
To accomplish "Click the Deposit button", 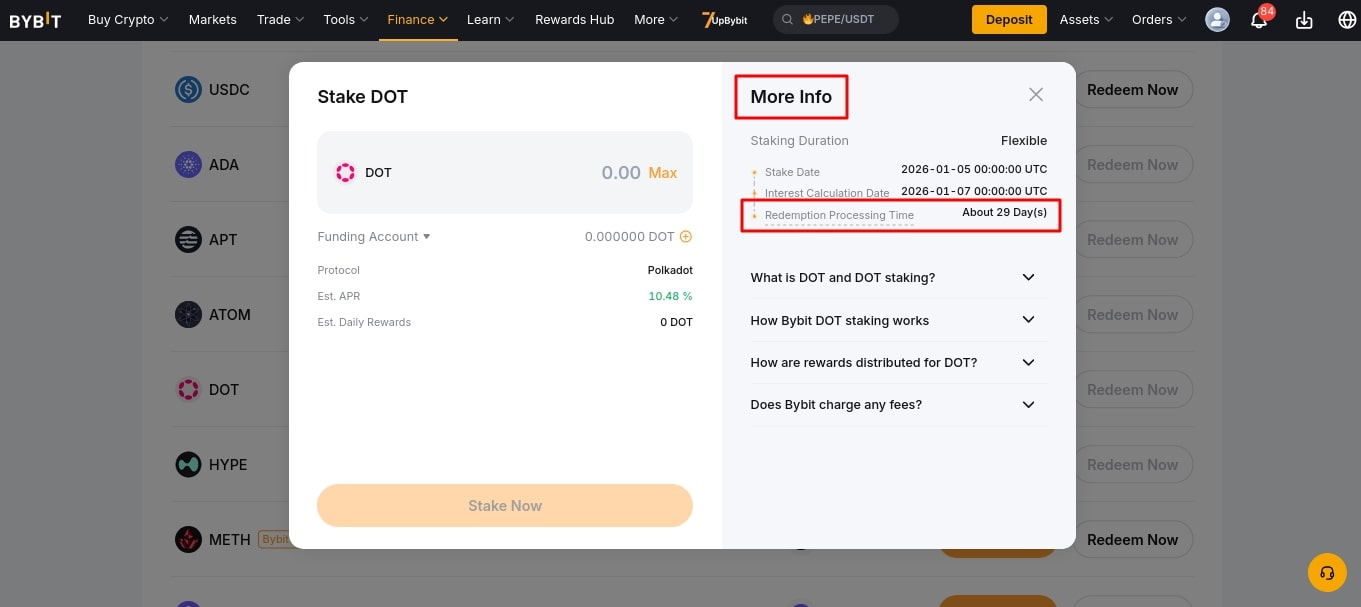I will point(1009,19).
